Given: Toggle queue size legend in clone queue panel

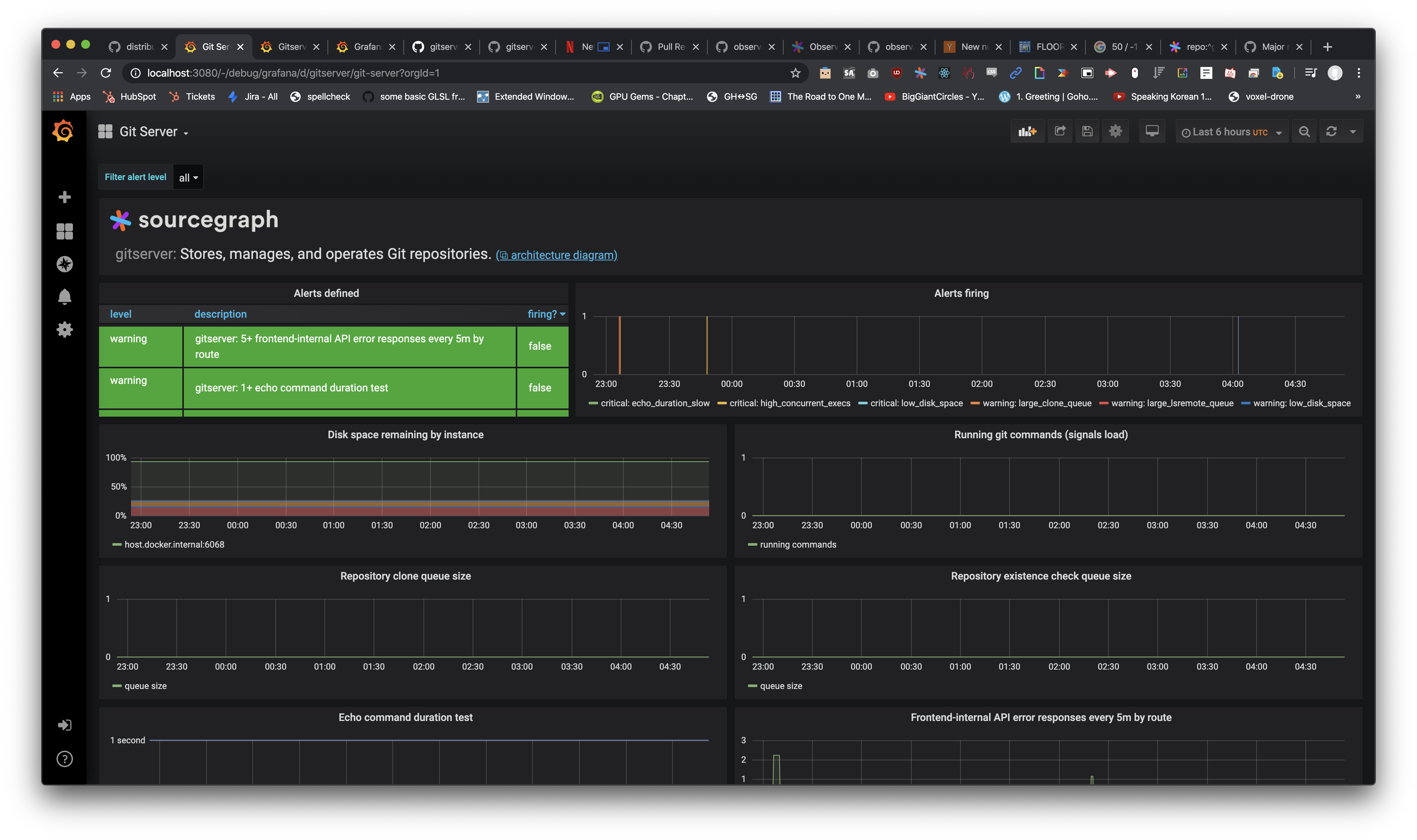Looking at the screenshot, I should tap(145, 686).
